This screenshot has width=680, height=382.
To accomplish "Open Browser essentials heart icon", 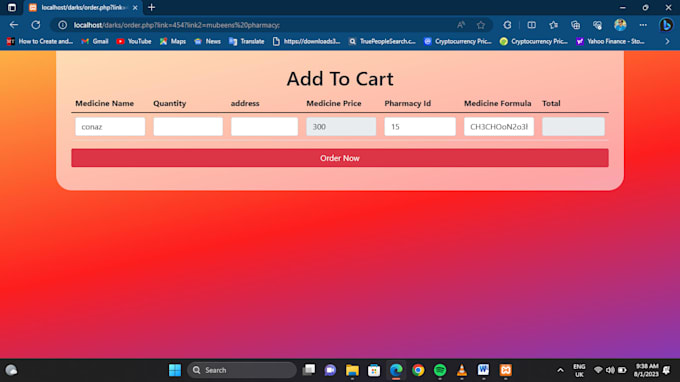I will [598, 25].
